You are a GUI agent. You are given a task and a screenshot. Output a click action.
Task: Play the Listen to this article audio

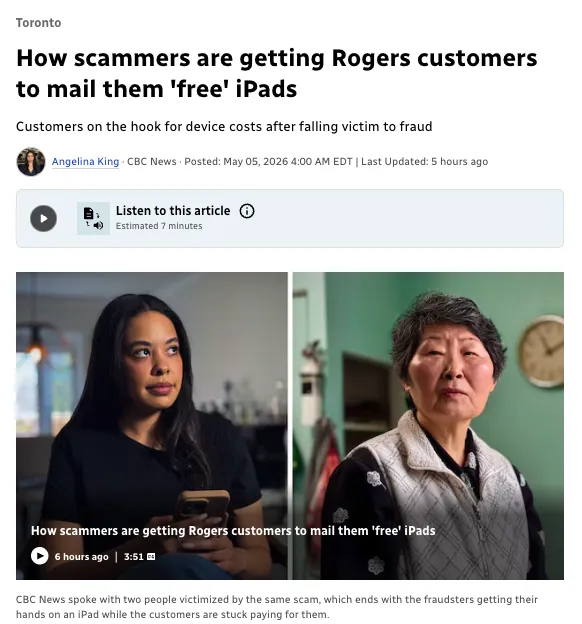(x=43, y=218)
